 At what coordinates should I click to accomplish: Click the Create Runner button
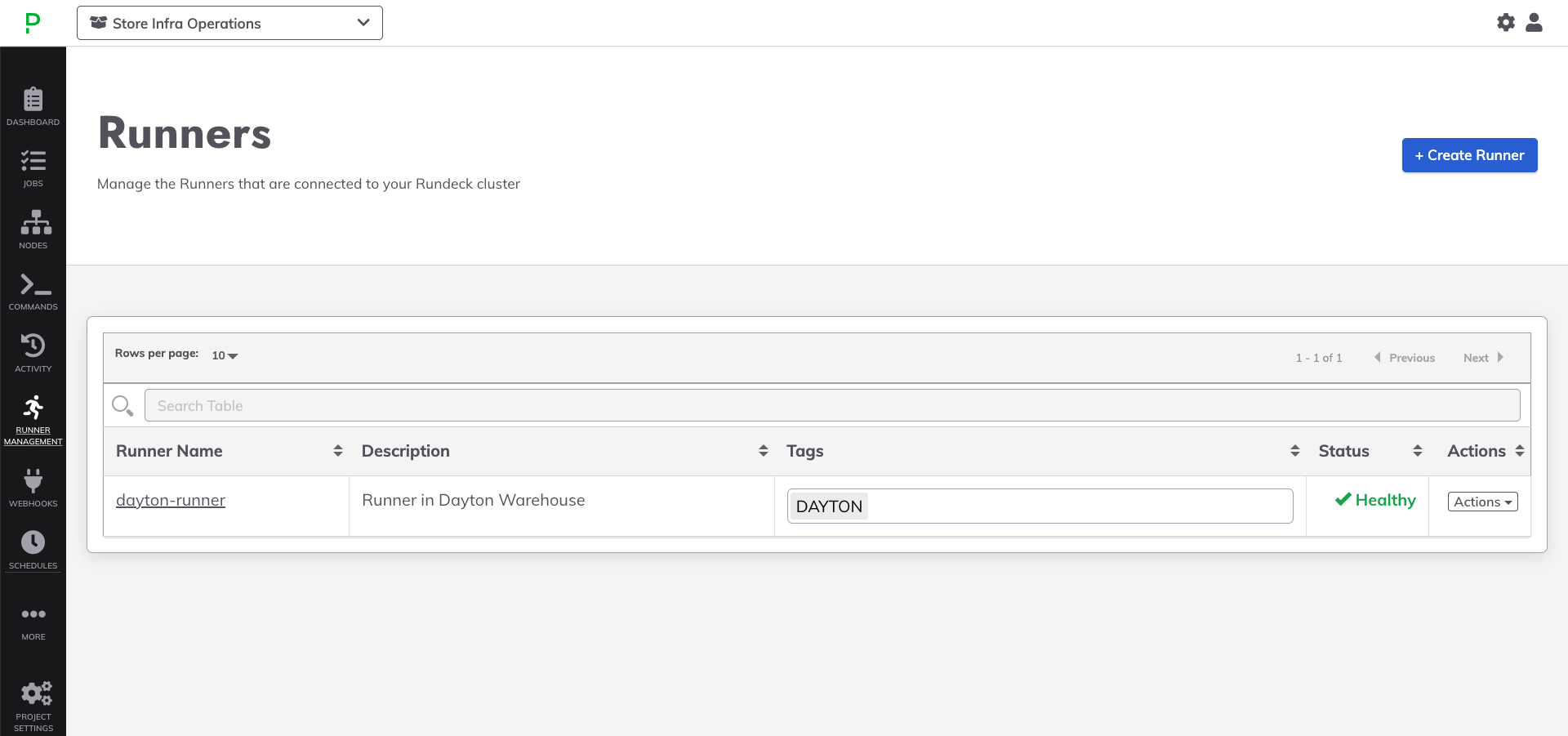1470,155
